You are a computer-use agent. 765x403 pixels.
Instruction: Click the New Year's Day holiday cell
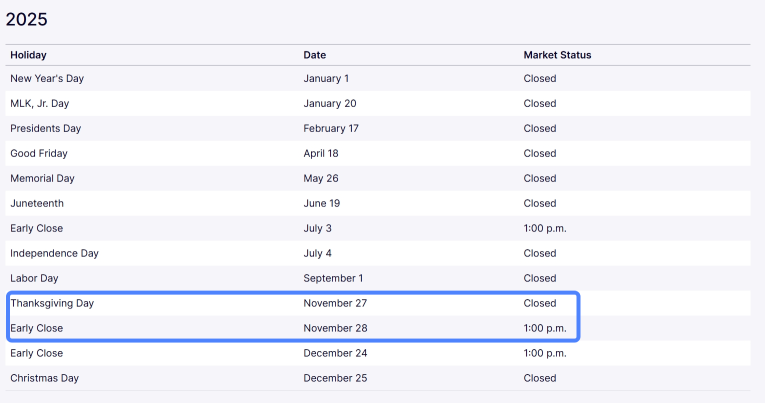click(47, 79)
